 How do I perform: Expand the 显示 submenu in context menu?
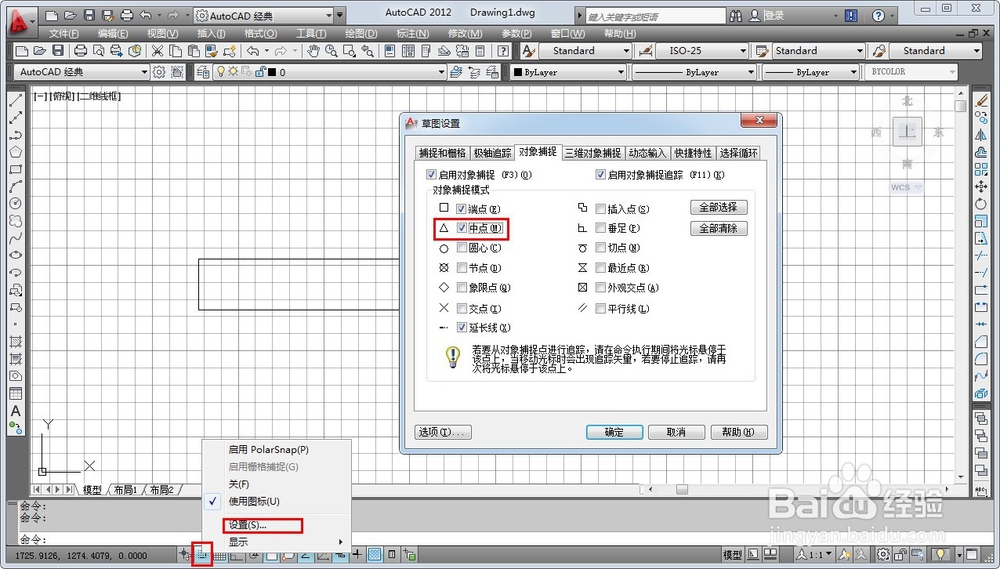pyautogui.click(x=277, y=542)
